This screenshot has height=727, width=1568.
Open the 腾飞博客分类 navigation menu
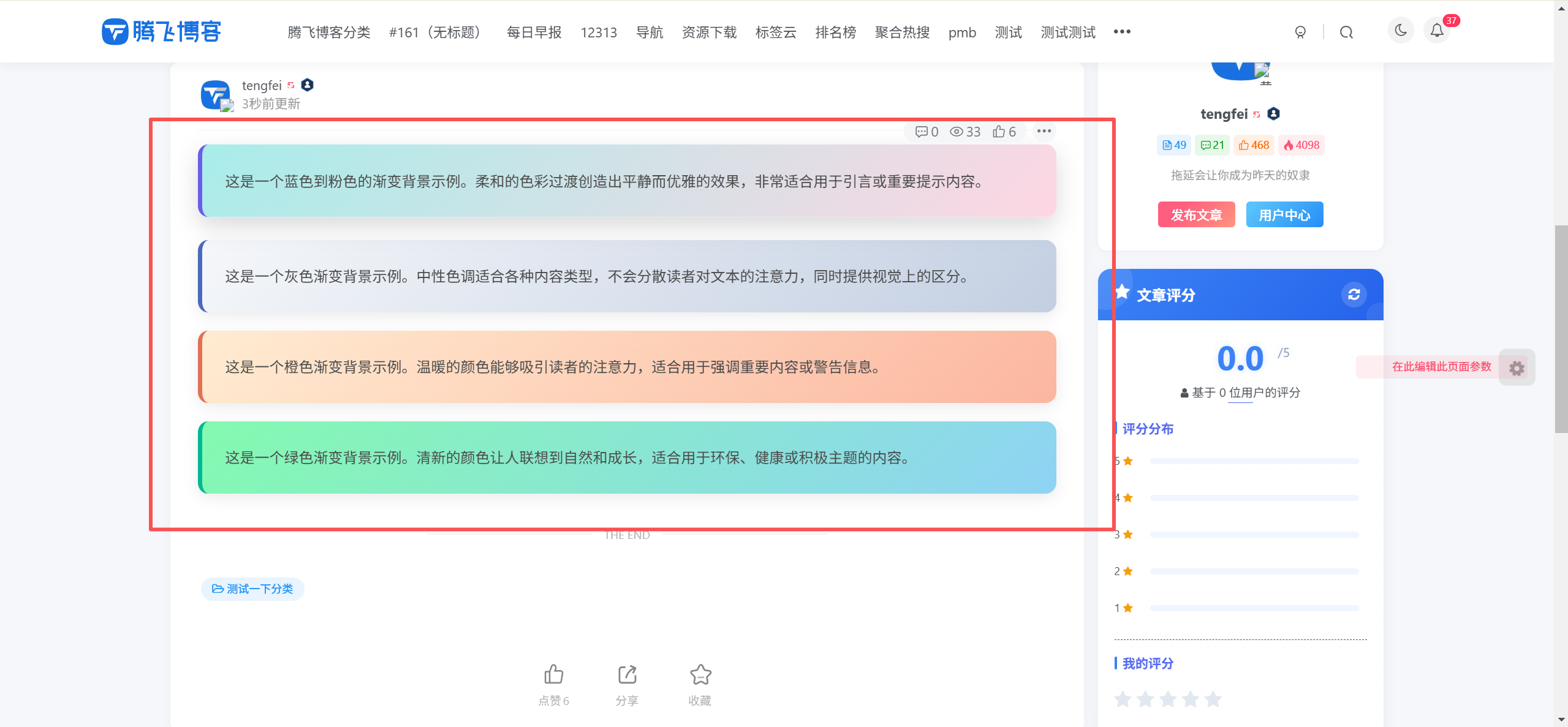point(329,32)
